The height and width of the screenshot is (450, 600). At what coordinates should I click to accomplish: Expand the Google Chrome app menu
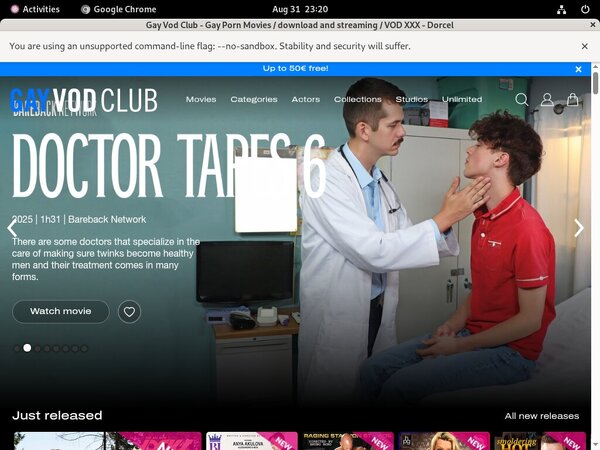[x=118, y=9]
